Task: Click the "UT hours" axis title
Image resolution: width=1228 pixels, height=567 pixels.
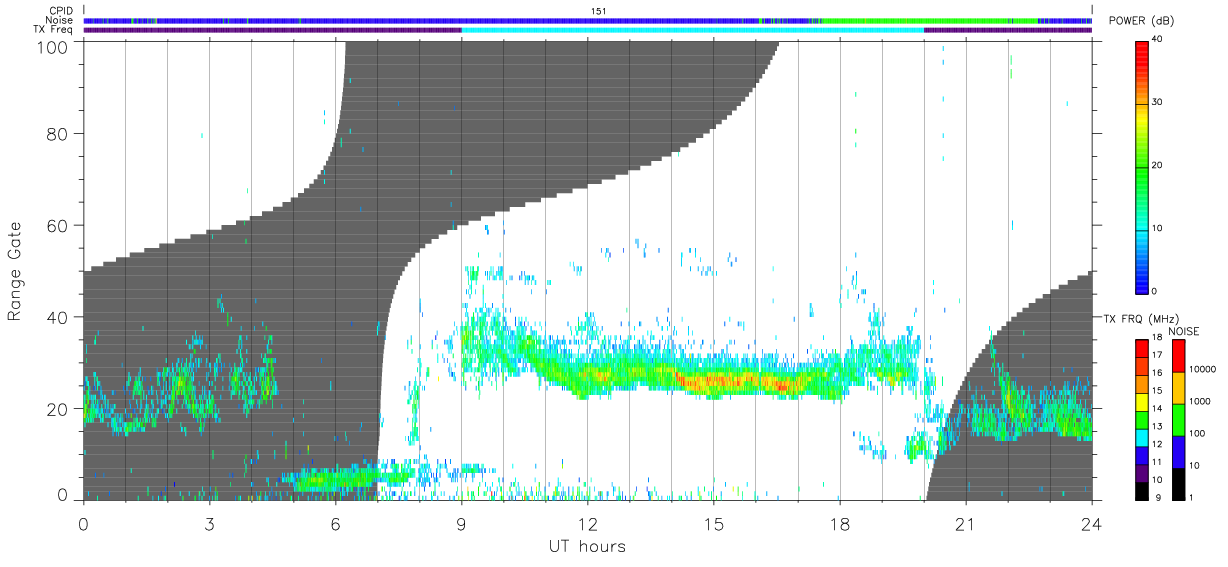Action: pyautogui.click(x=586, y=547)
